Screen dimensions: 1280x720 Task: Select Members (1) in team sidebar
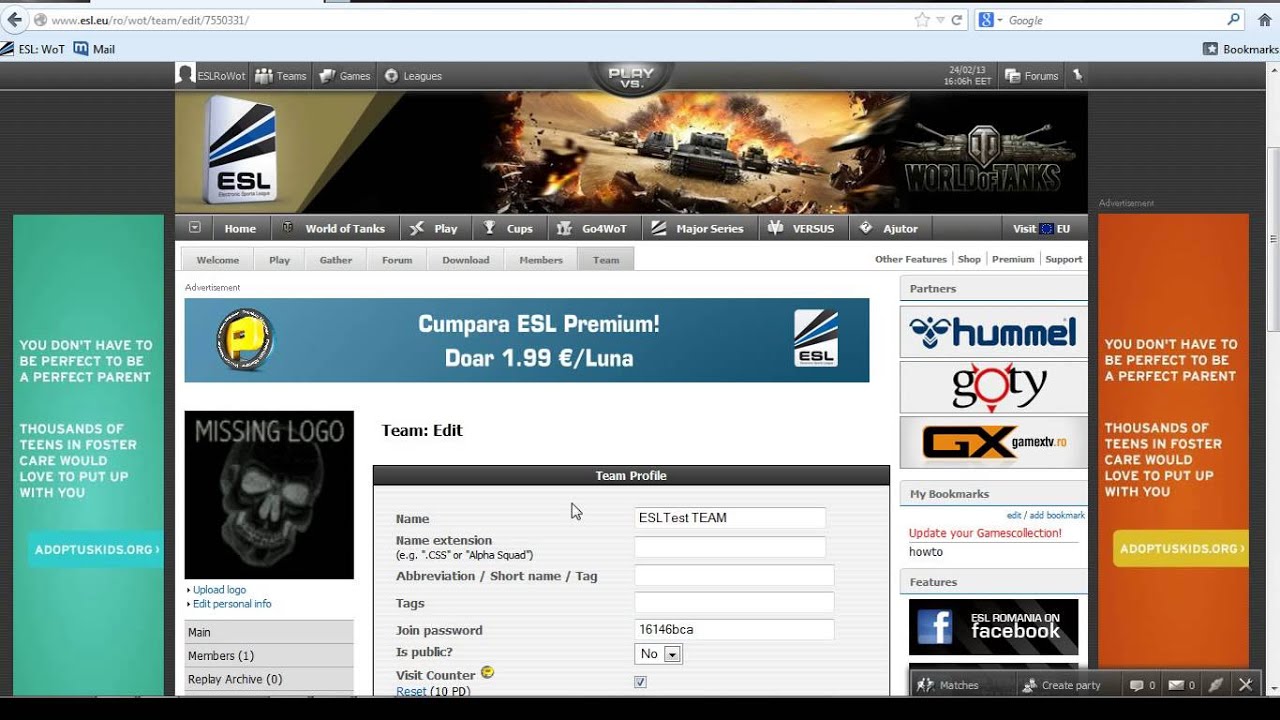coord(269,656)
